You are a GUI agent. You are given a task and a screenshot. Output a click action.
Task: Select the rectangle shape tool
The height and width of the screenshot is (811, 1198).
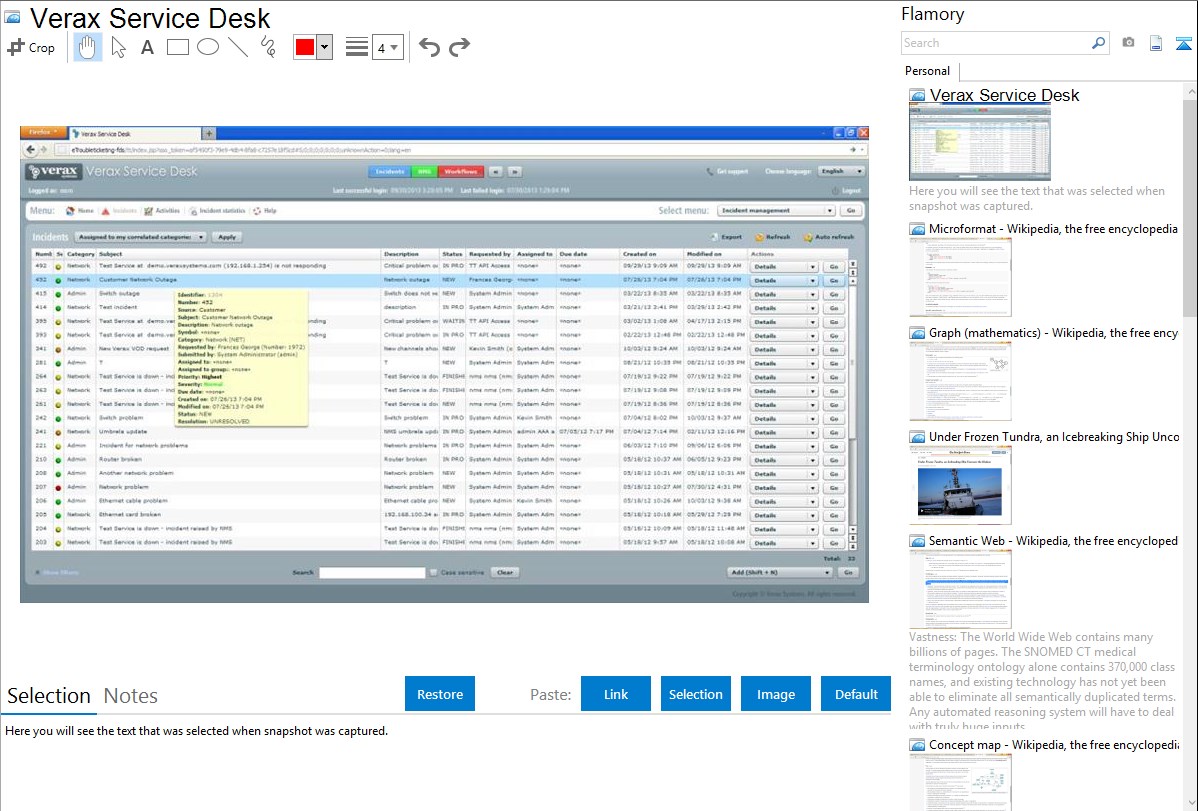(x=178, y=47)
